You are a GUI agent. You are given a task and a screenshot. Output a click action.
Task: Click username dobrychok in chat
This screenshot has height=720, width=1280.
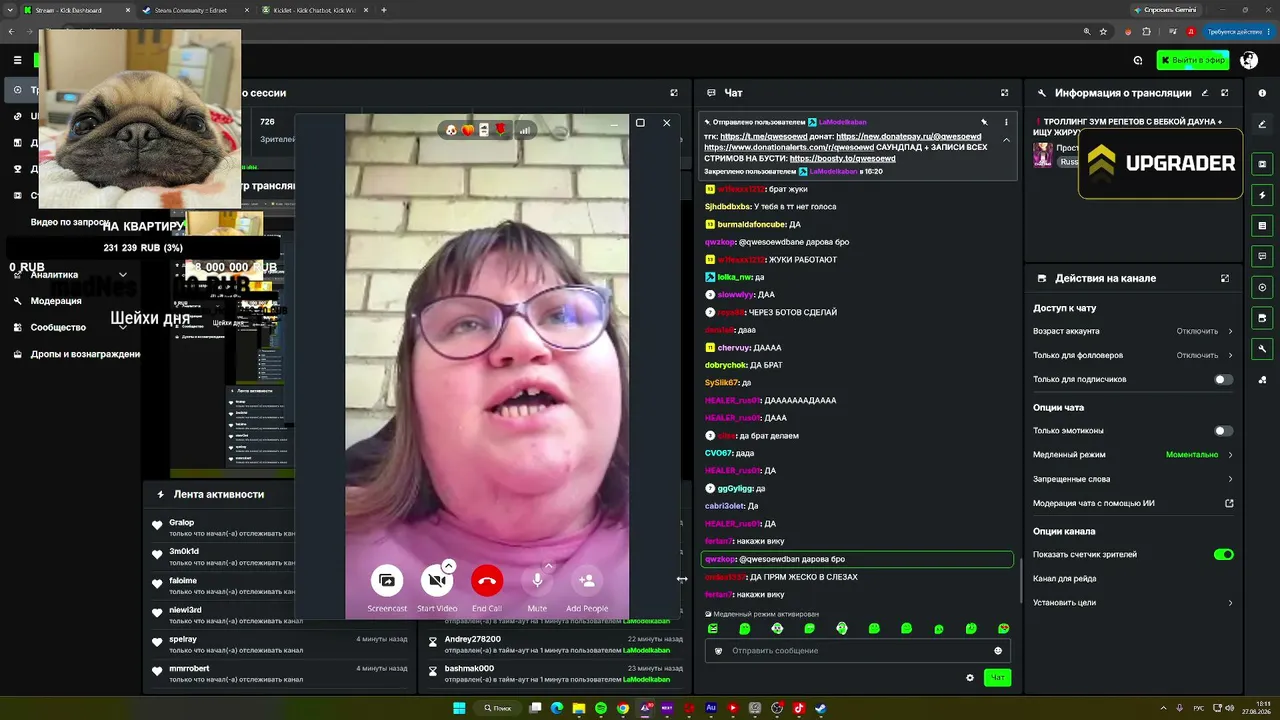coord(726,365)
